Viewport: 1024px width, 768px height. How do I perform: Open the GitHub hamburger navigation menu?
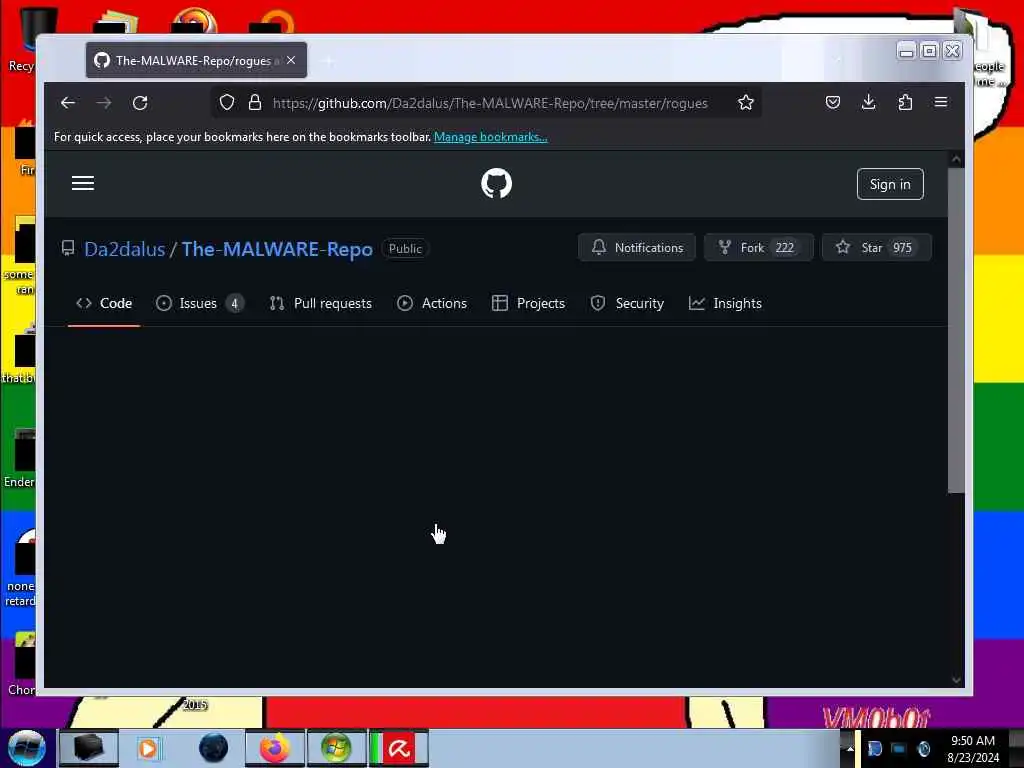tap(83, 184)
